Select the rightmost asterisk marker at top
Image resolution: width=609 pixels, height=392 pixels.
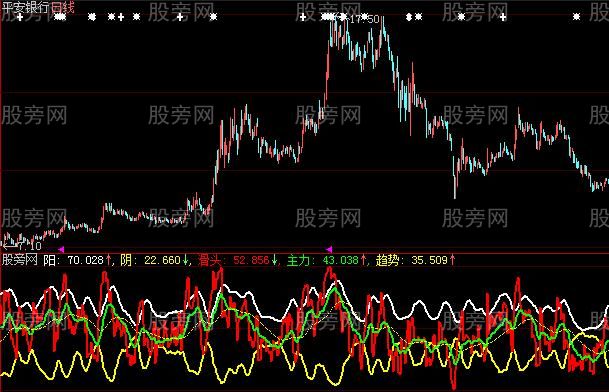[576, 17]
